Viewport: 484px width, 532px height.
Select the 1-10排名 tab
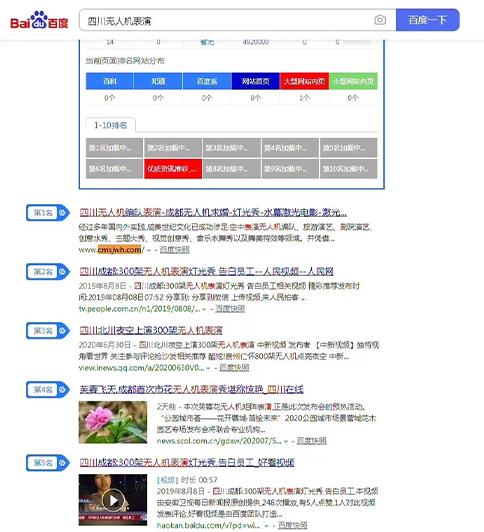point(111,125)
